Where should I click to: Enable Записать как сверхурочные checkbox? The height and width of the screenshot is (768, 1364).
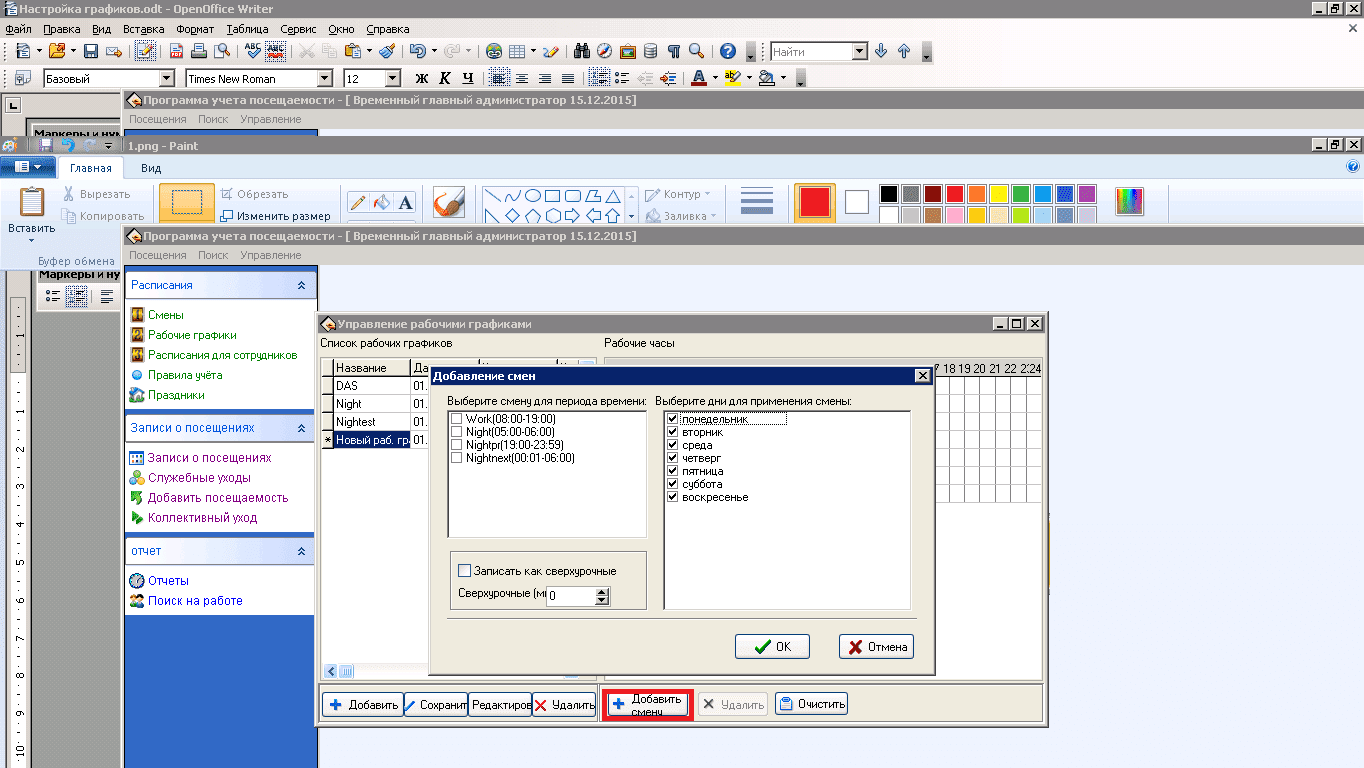464,571
